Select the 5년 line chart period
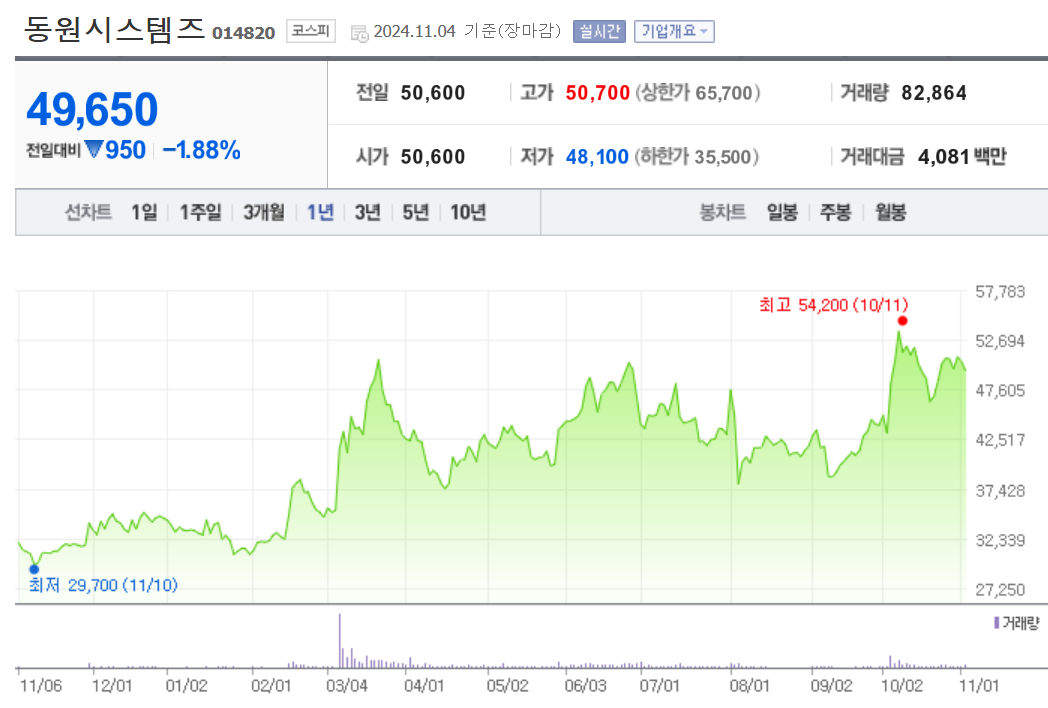1048x708 pixels. (416, 213)
